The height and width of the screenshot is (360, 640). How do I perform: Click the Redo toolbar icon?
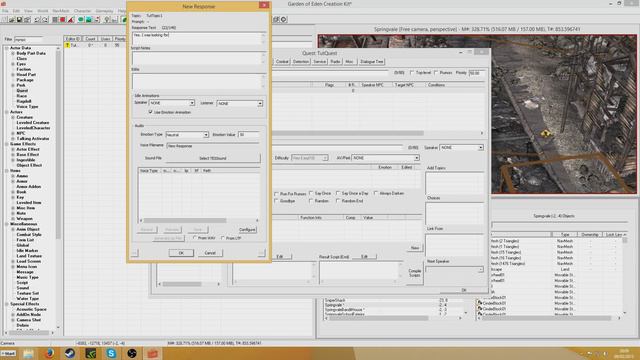coord(45,20)
